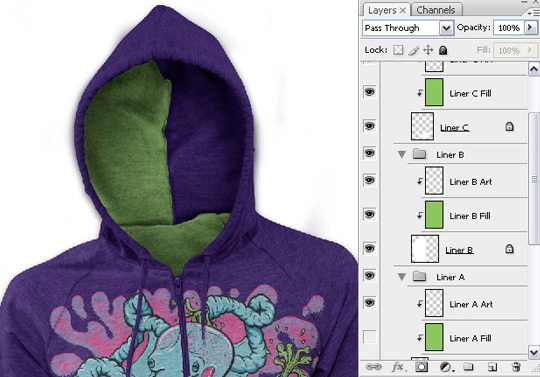
Task: Select the Liner C Fill green thumbnail
Action: 434,92
